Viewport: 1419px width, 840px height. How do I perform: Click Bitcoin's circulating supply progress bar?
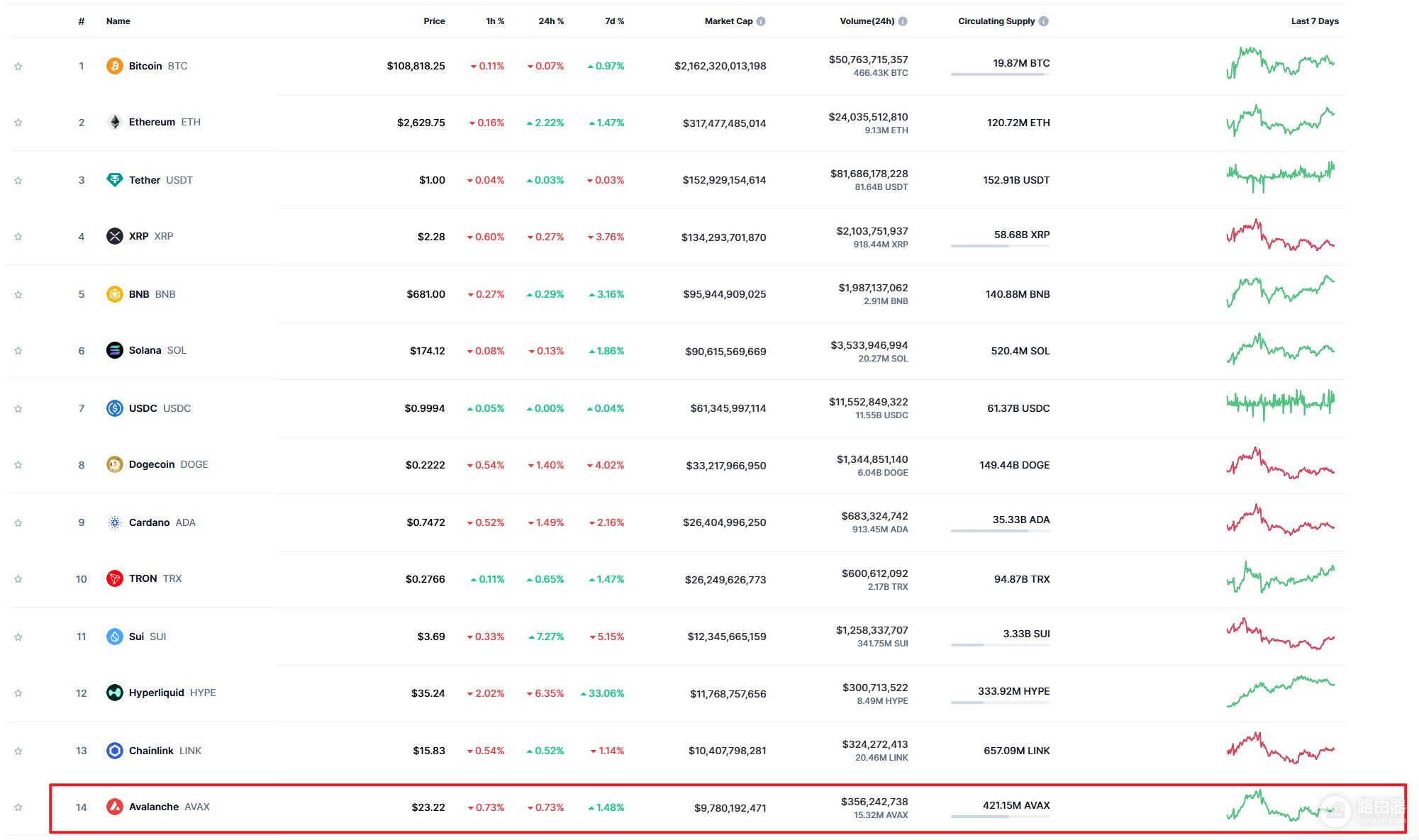point(1000,74)
